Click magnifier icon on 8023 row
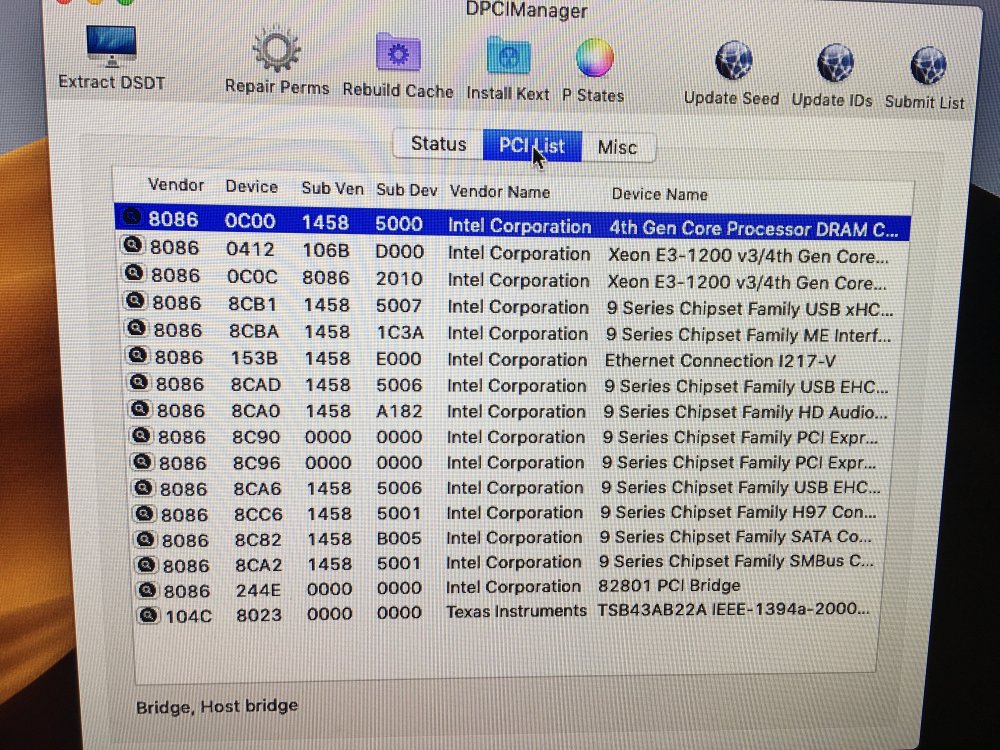1000x750 pixels. tap(149, 615)
